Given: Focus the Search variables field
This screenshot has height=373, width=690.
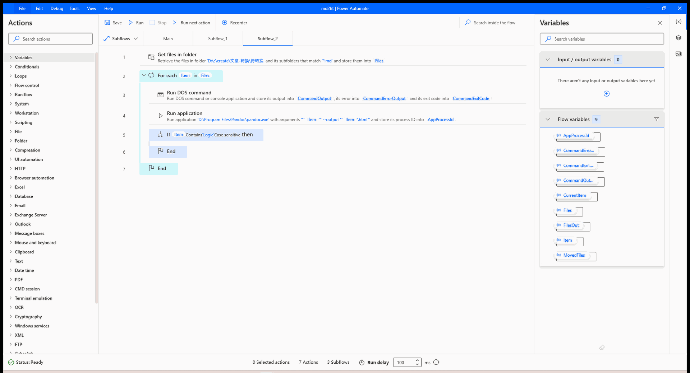Looking at the screenshot, I should [602, 39].
